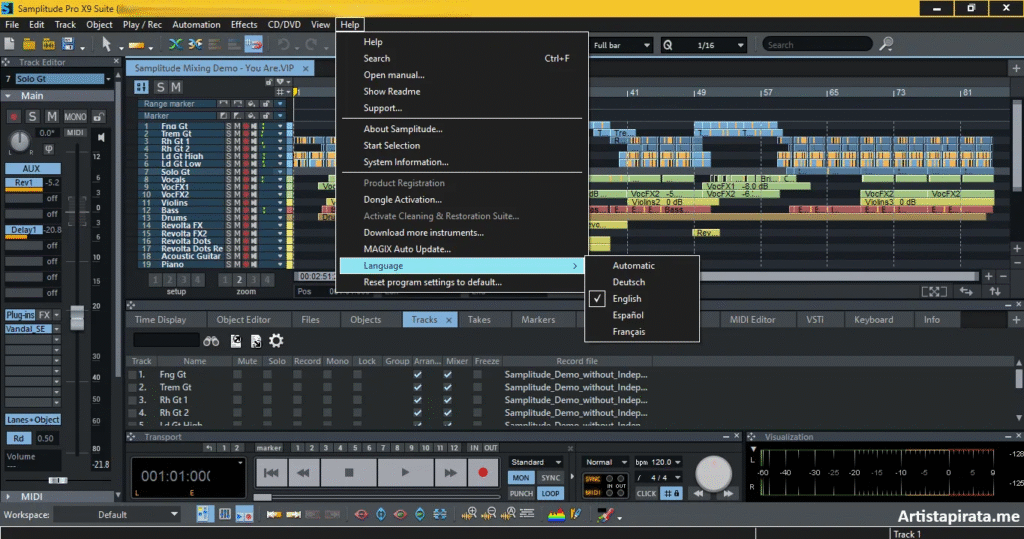Switch to the Markers tab
This screenshot has width=1024, height=539.
pos(538,319)
